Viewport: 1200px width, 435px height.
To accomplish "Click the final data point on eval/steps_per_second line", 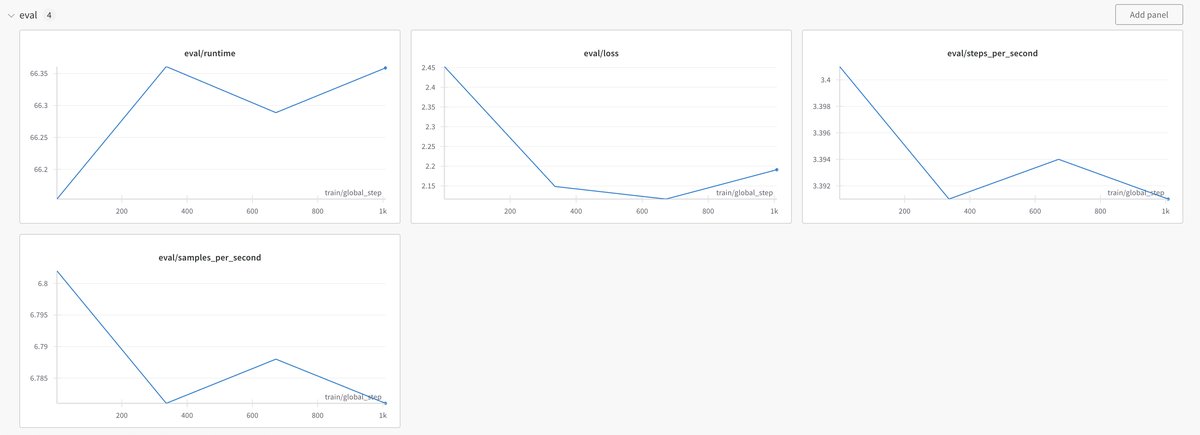I will click(x=1167, y=199).
